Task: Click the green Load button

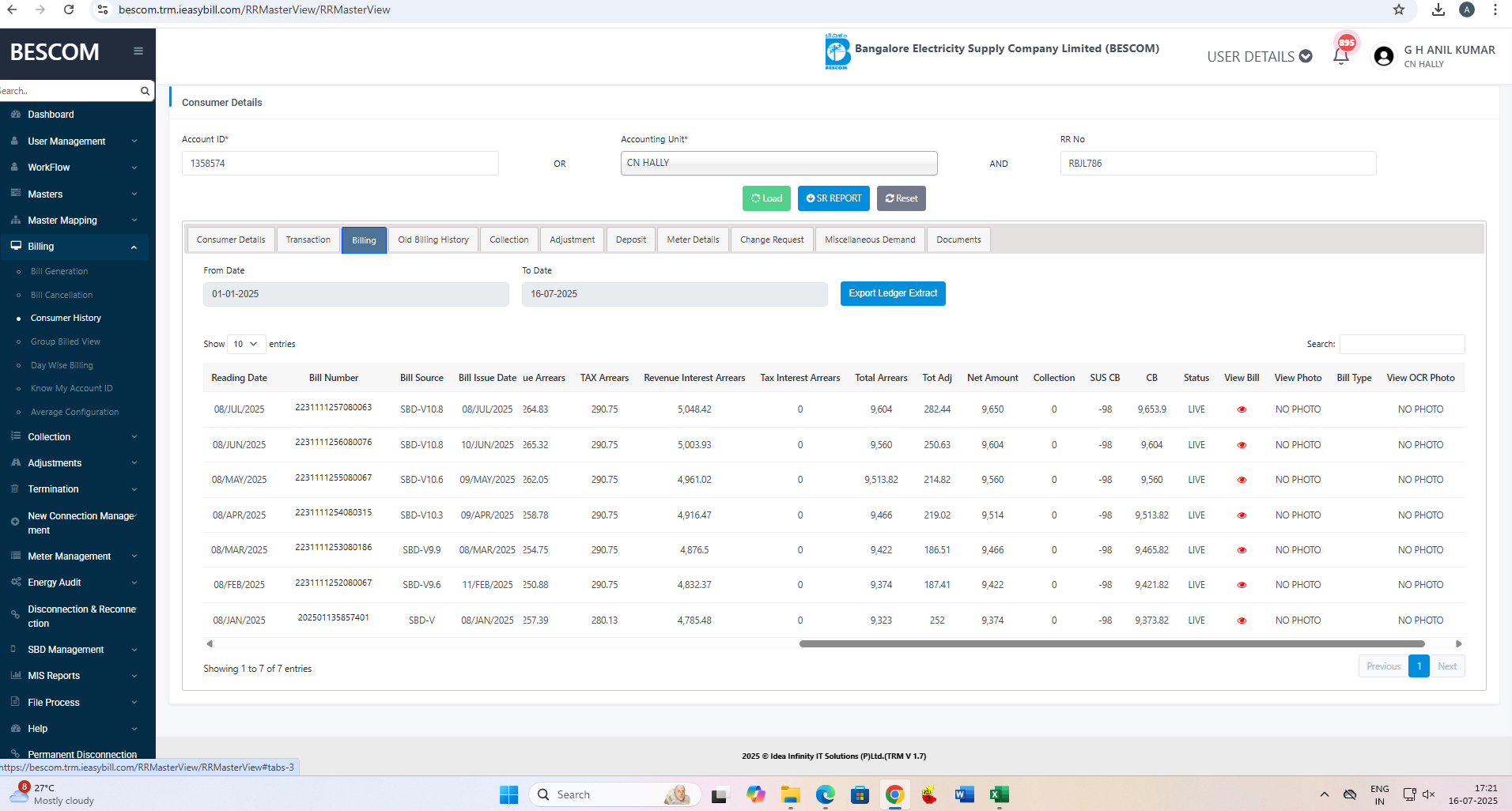Action: click(766, 198)
